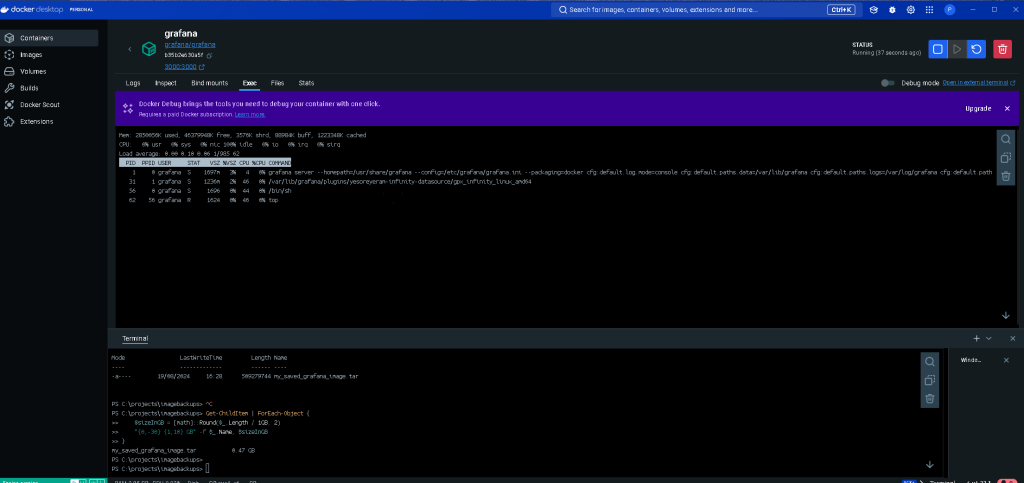
Task: Click the grafana container title
Action: pyautogui.click(x=181, y=33)
